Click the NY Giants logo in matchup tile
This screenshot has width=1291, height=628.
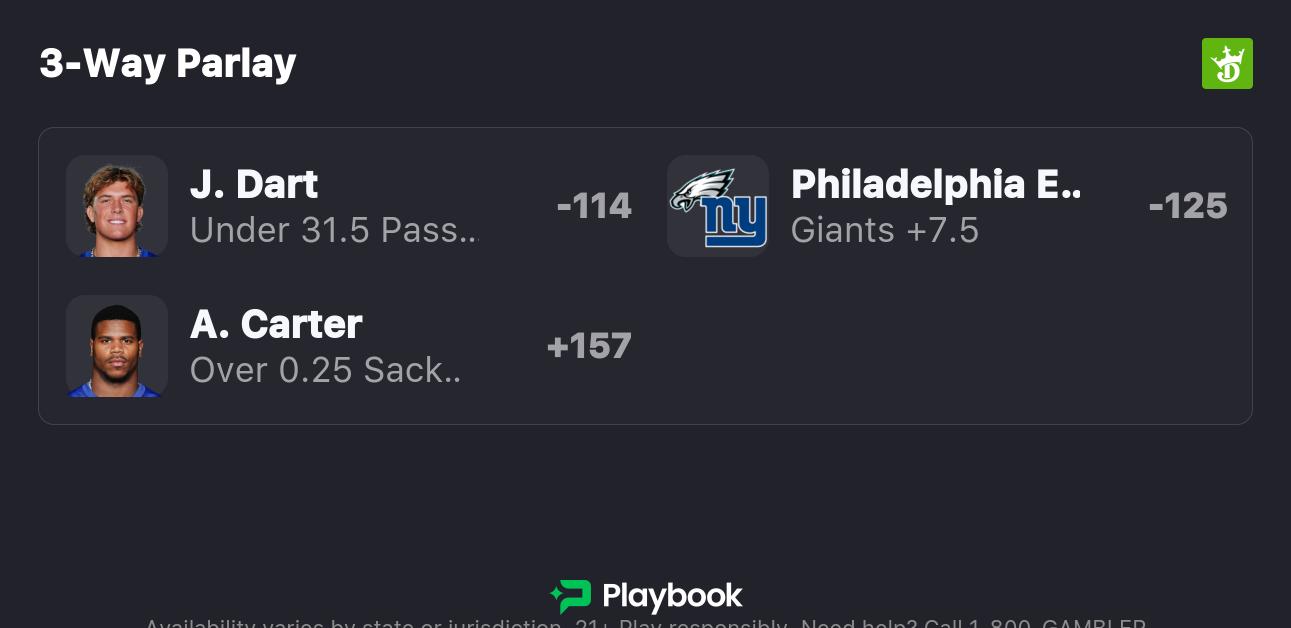coord(735,222)
